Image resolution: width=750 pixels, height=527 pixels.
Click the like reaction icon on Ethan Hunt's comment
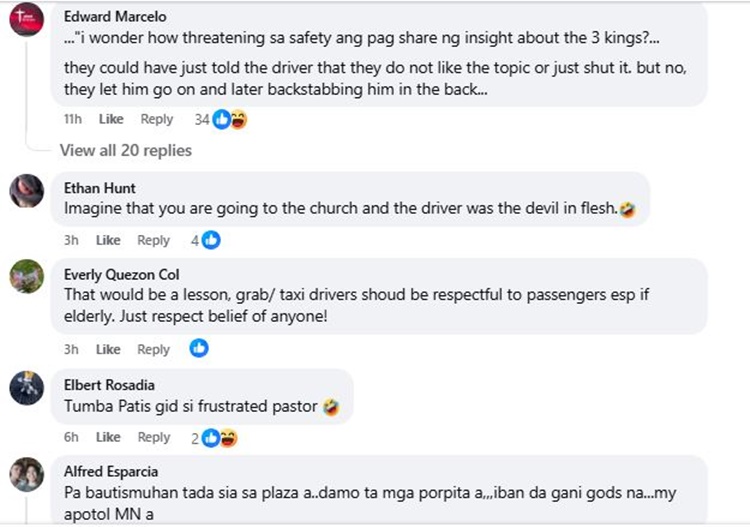[211, 240]
